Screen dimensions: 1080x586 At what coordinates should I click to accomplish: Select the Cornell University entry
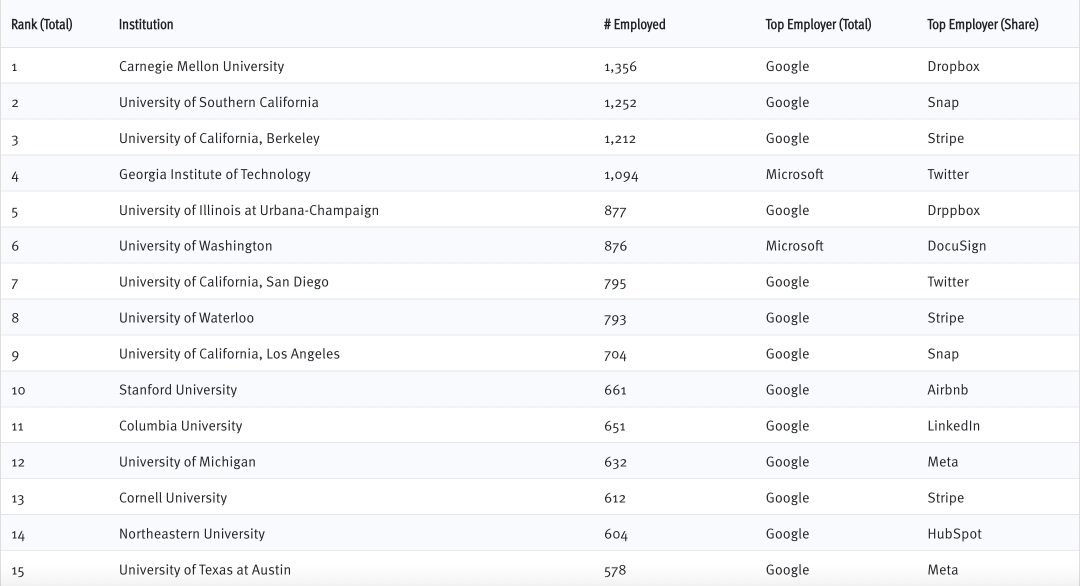click(x=172, y=498)
